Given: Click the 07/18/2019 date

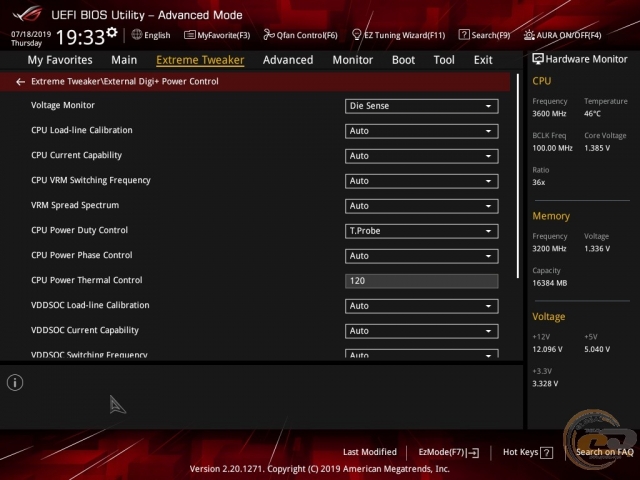Looking at the screenshot, I should click(31, 34).
